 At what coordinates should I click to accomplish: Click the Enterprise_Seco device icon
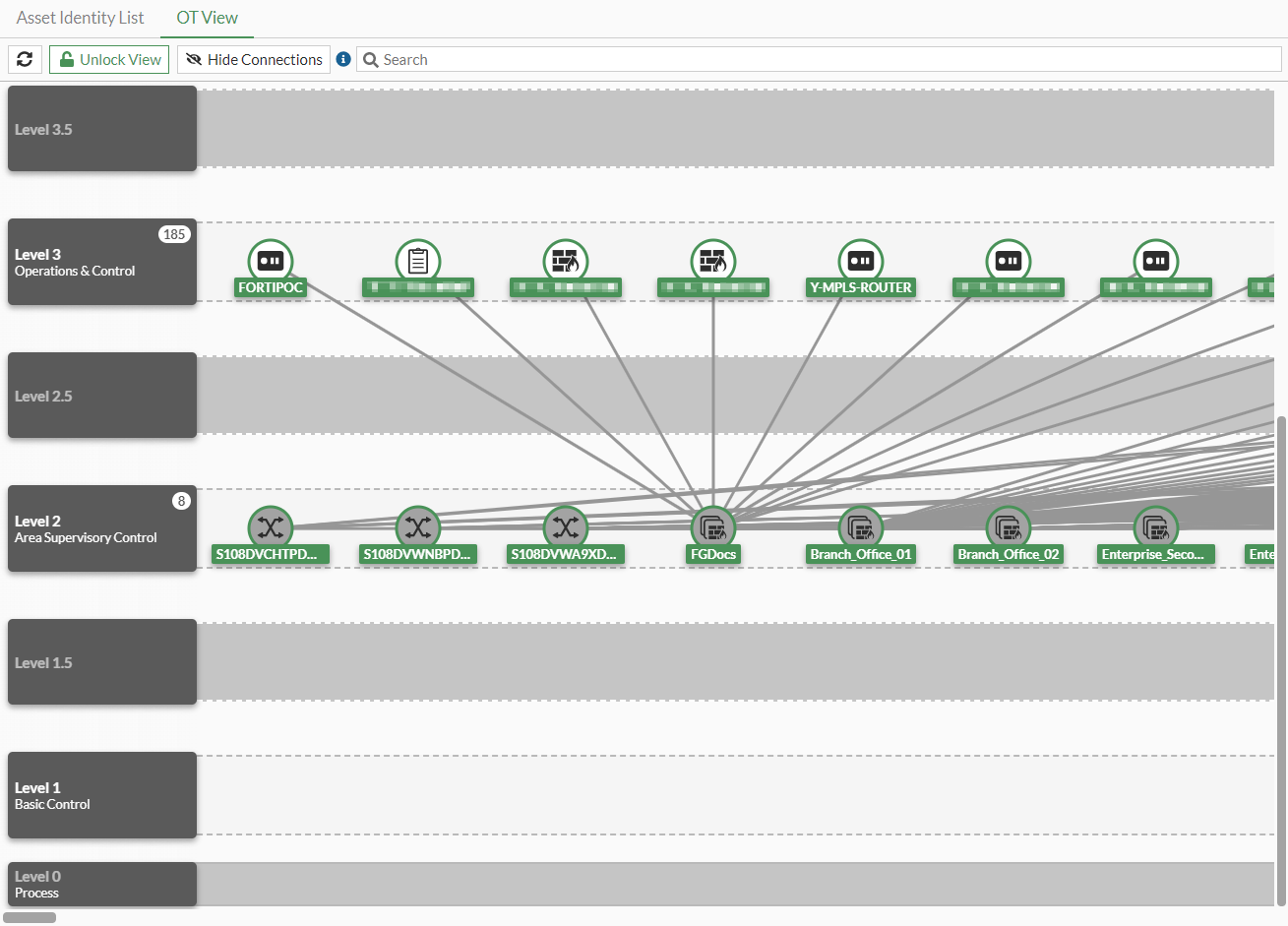coord(1156,526)
